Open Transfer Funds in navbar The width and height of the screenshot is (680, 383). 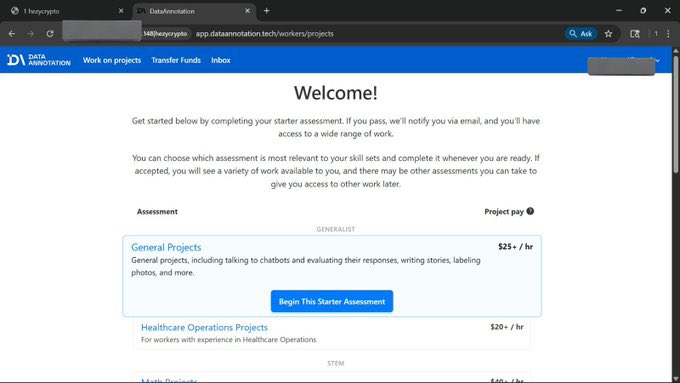coord(176,60)
